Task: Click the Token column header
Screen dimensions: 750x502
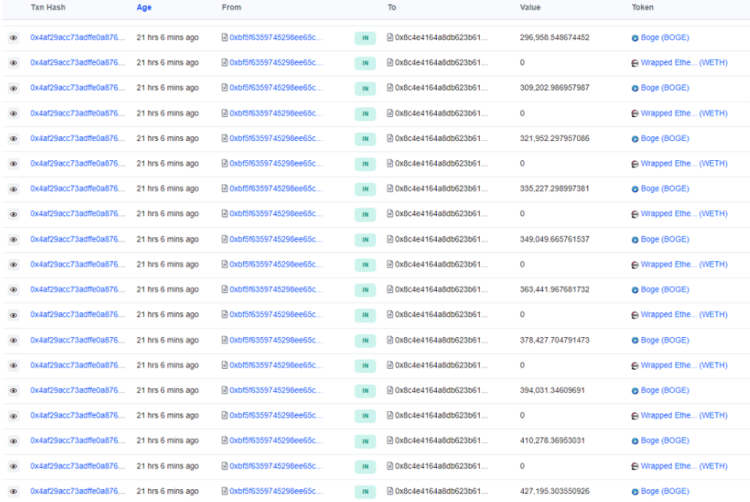Action: (642, 7)
